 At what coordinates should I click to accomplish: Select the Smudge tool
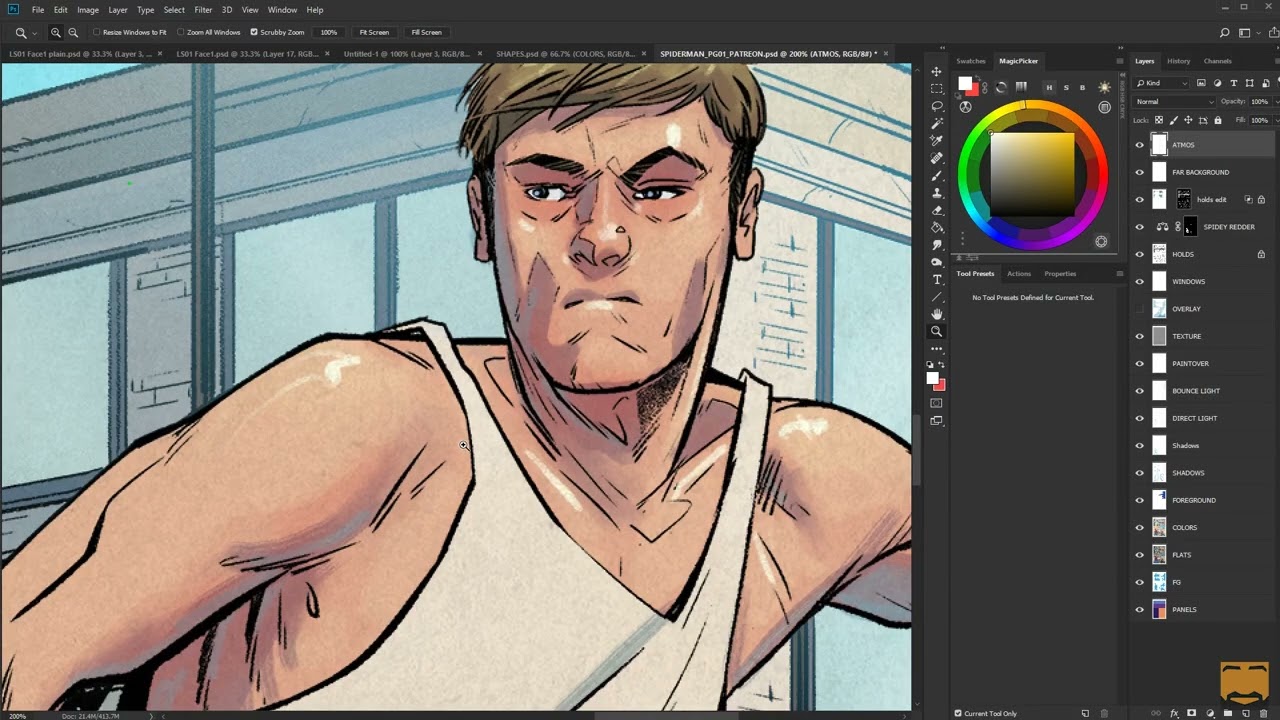click(937, 245)
